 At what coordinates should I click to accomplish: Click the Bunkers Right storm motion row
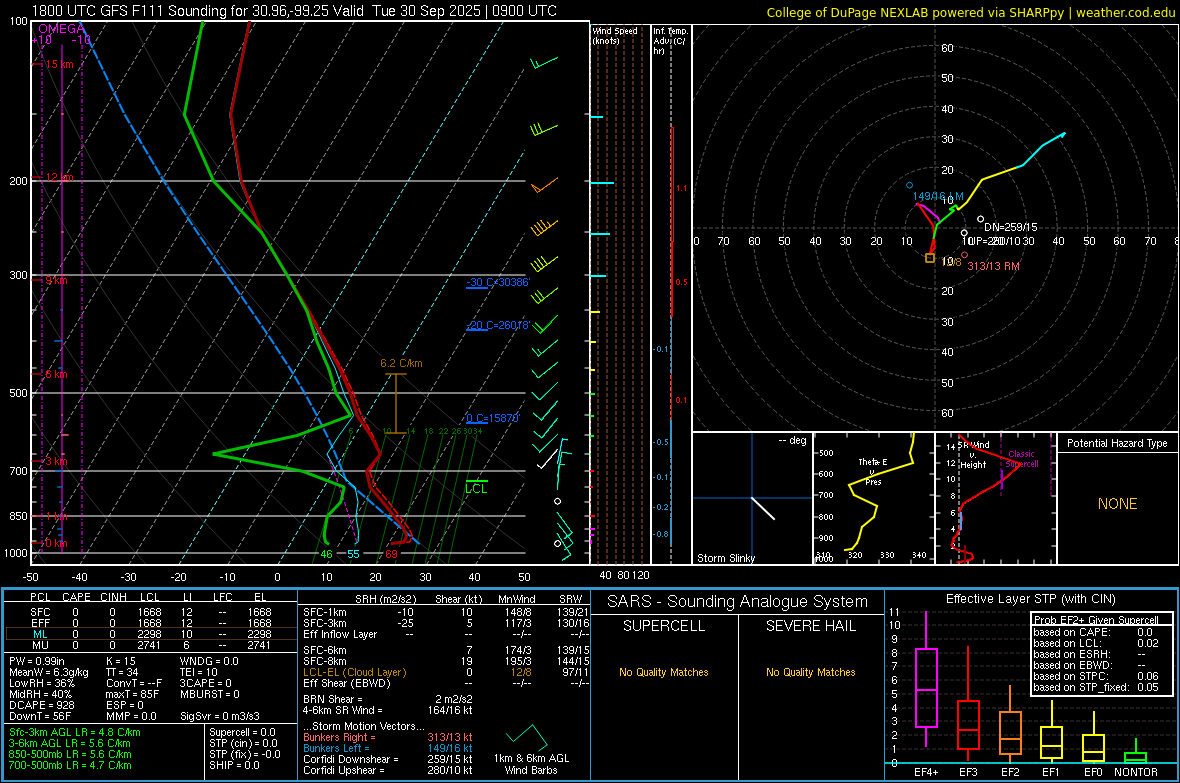pos(388,737)
